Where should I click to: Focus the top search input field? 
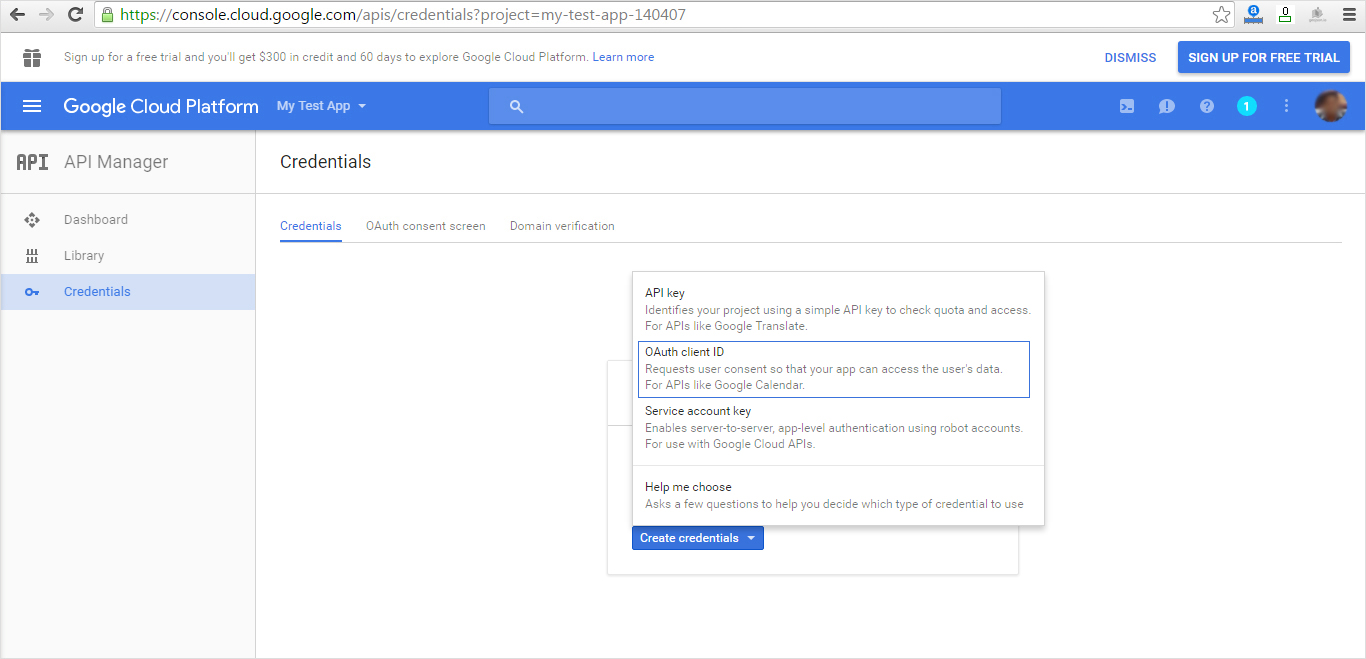745,106
